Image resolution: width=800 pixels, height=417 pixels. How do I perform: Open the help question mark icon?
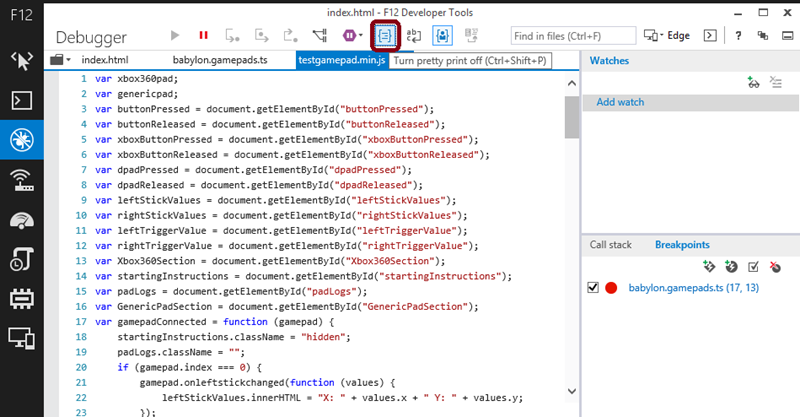pyautogui.click(x=738, y=35)
